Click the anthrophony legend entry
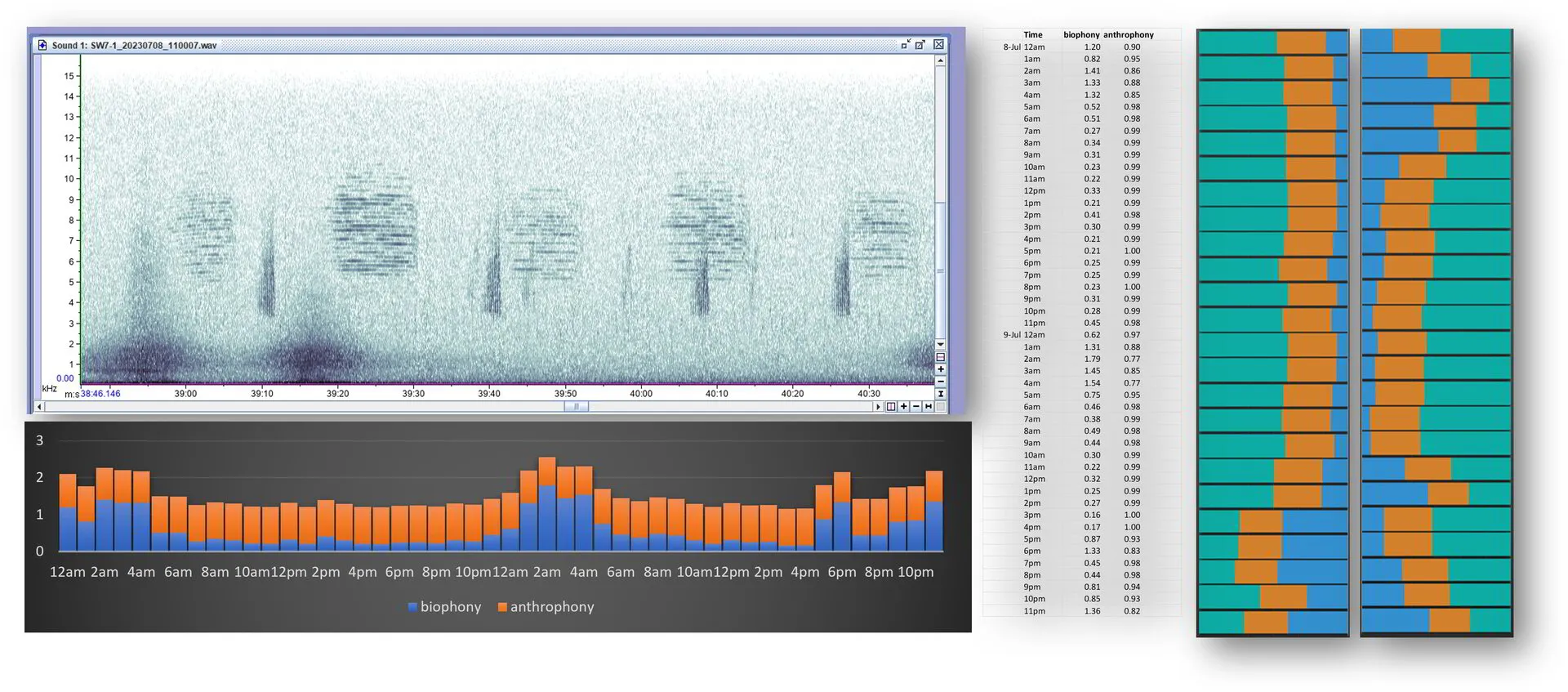1568x692 pixels. point(546,607)
